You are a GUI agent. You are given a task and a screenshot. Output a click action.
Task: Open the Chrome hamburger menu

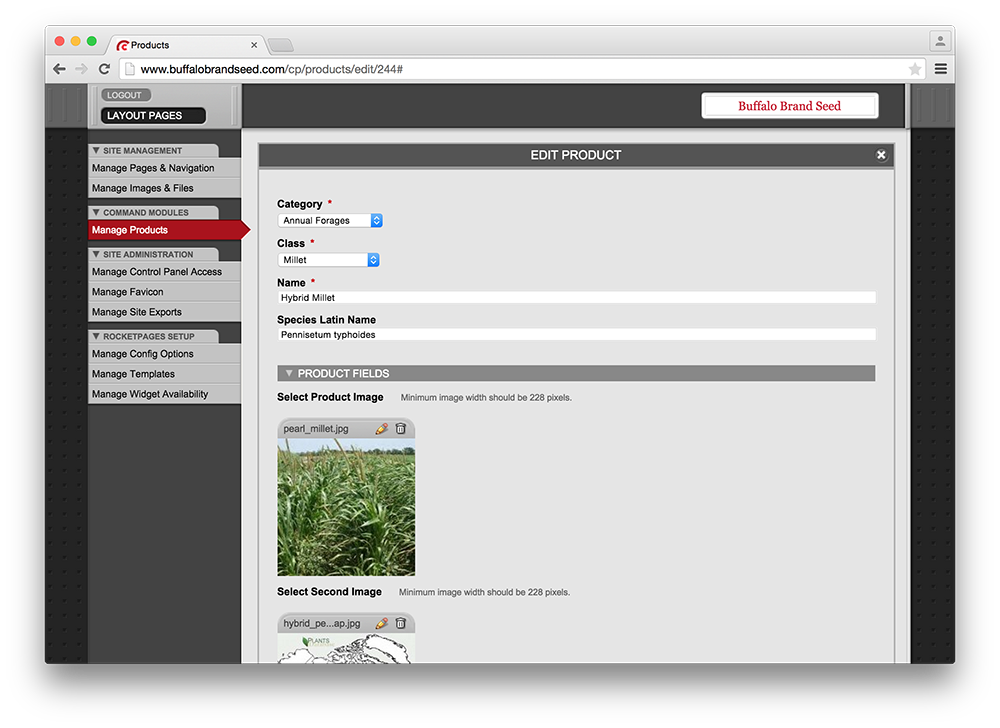[x=940, y=69]
